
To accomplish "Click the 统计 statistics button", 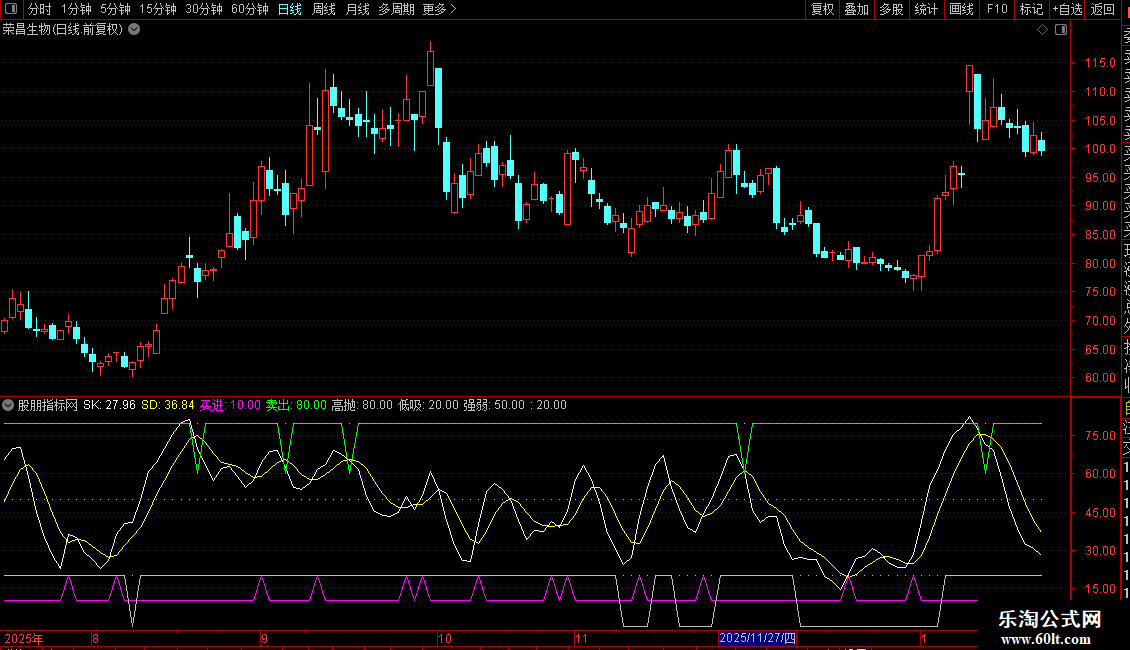I will [926, 9].
